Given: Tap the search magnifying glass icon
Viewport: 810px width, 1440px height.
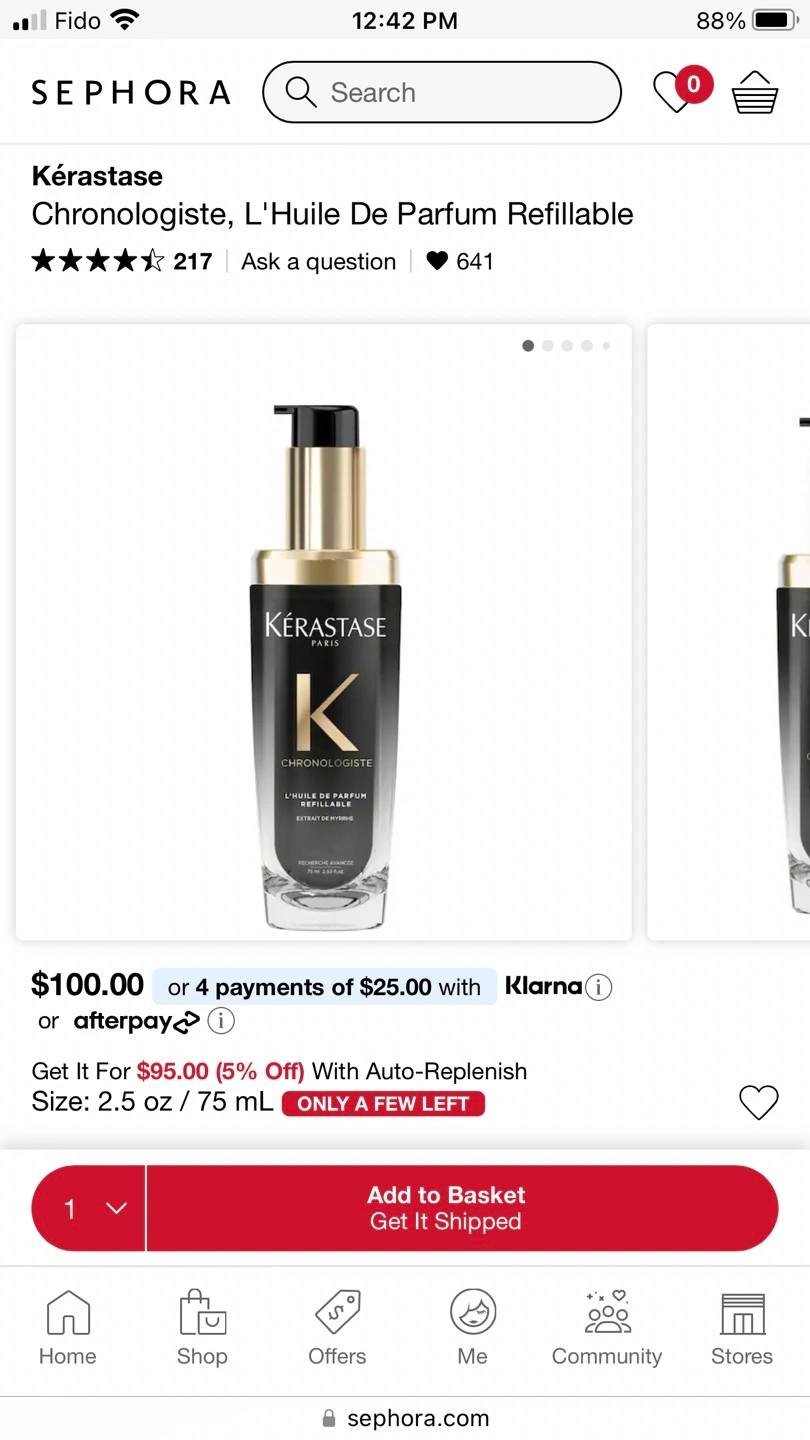Looking at the screenshot, I should click(300, 92).
